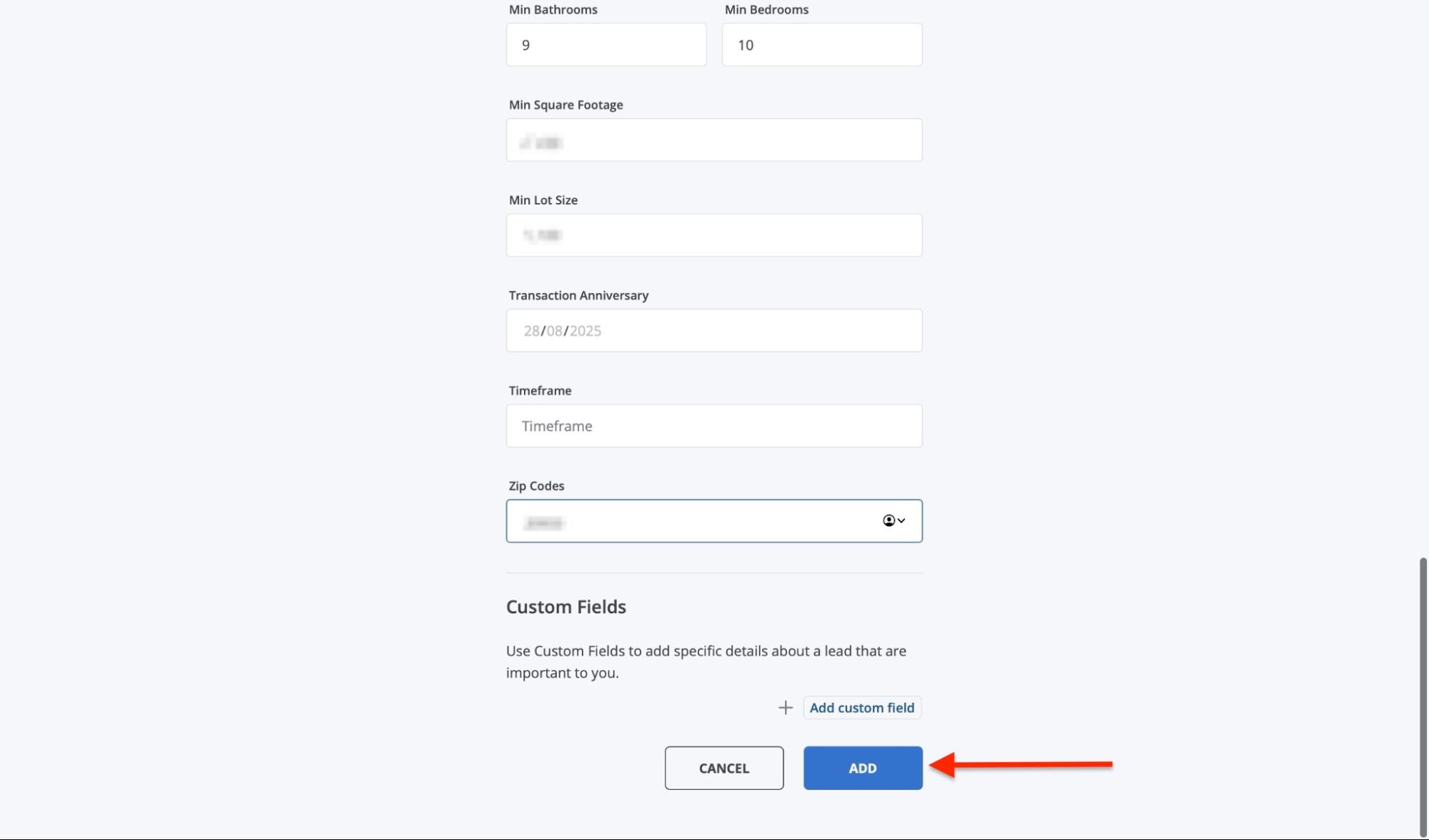The image size is (1429, 840).
Task: Click the Timeframe field label
Action: coord(540,391)
